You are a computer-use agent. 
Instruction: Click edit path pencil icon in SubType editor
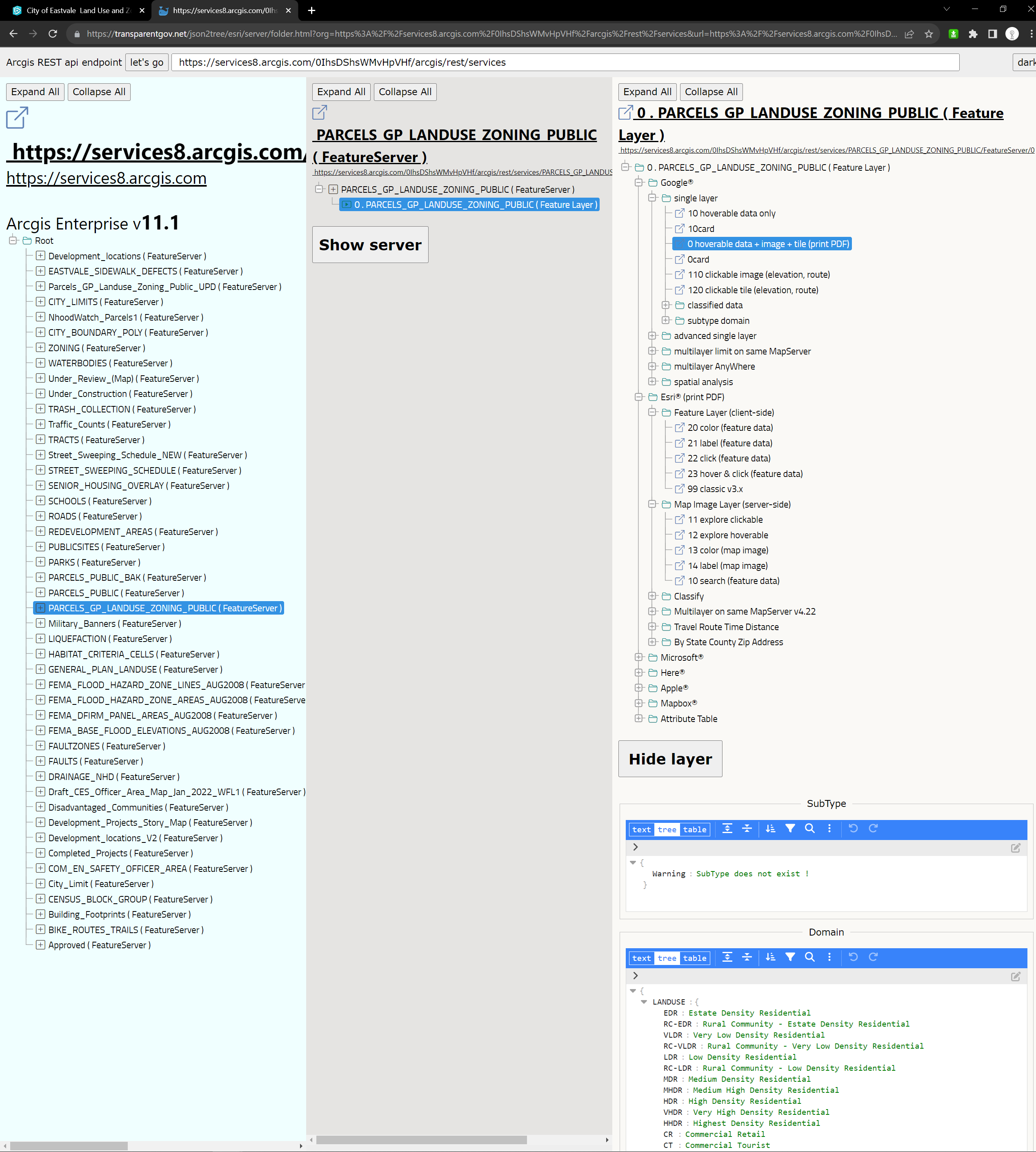click(1016, 848)
